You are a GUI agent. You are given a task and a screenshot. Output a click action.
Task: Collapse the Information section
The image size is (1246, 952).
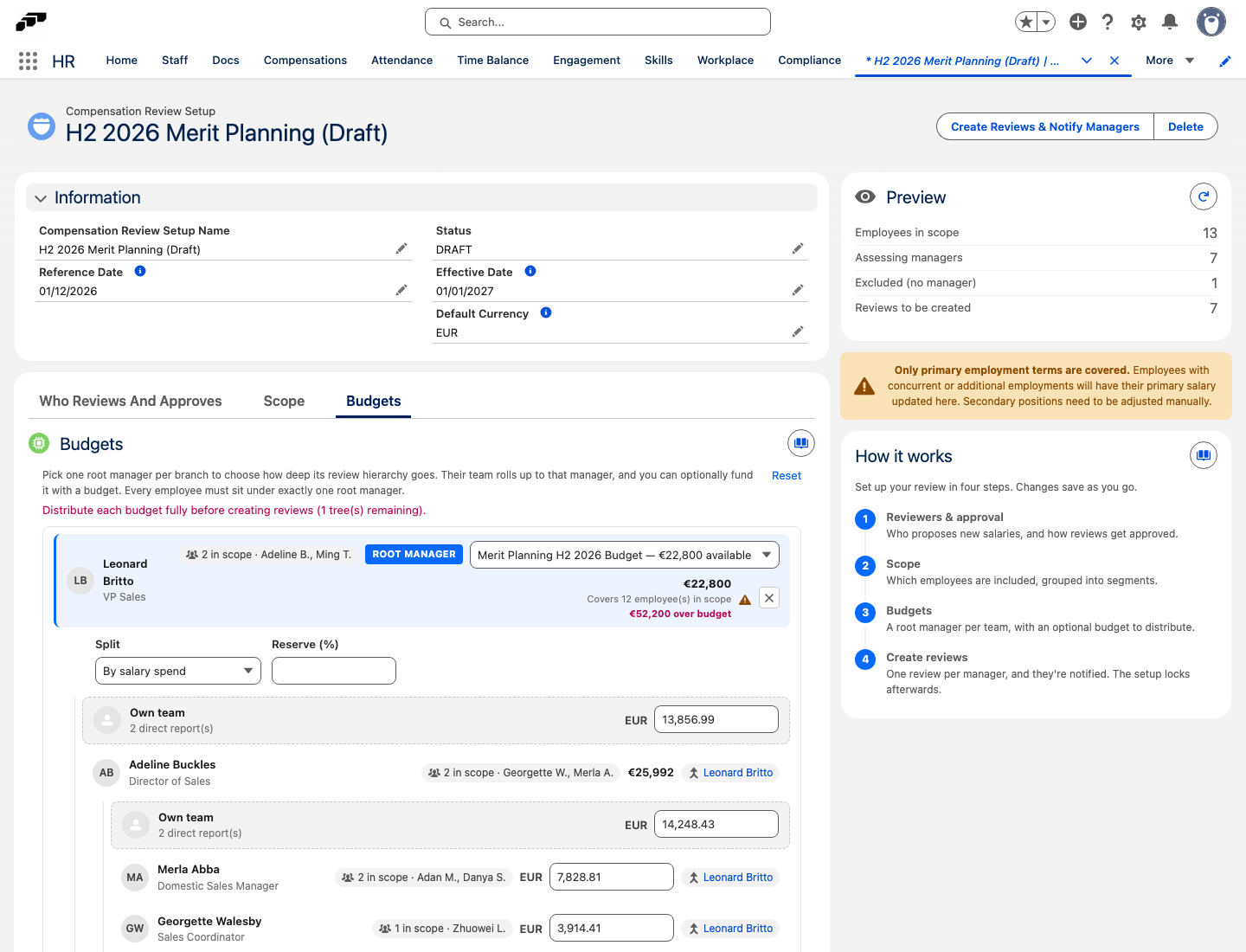41,198
